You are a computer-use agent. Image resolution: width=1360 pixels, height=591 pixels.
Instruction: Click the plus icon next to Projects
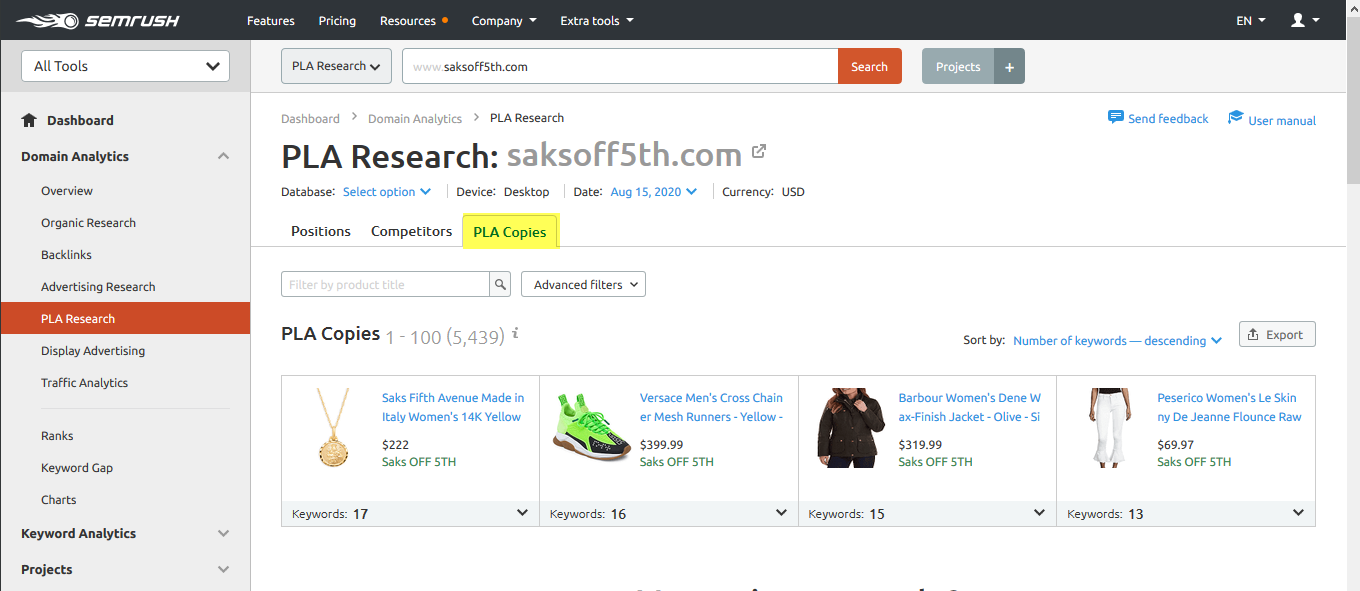click(x=1009, y=66)
